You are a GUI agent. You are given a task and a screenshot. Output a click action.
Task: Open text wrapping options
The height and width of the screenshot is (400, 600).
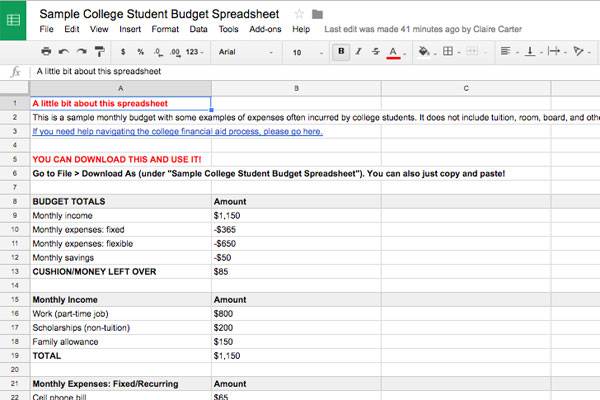pyautogui.click(x=554, y=51)
